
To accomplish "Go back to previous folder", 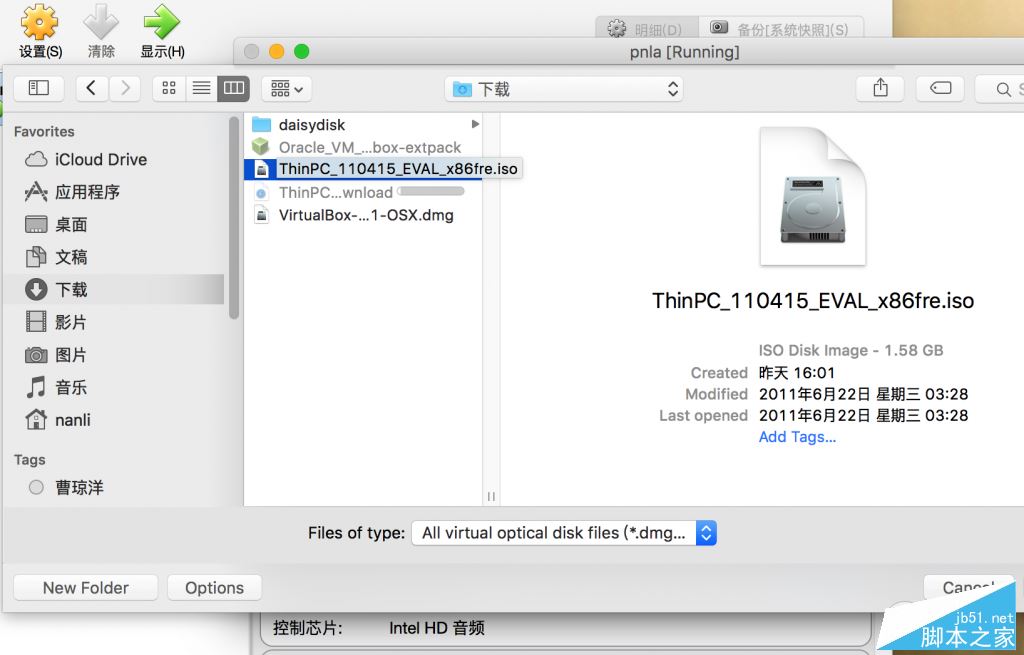I will tap(91, 88).
